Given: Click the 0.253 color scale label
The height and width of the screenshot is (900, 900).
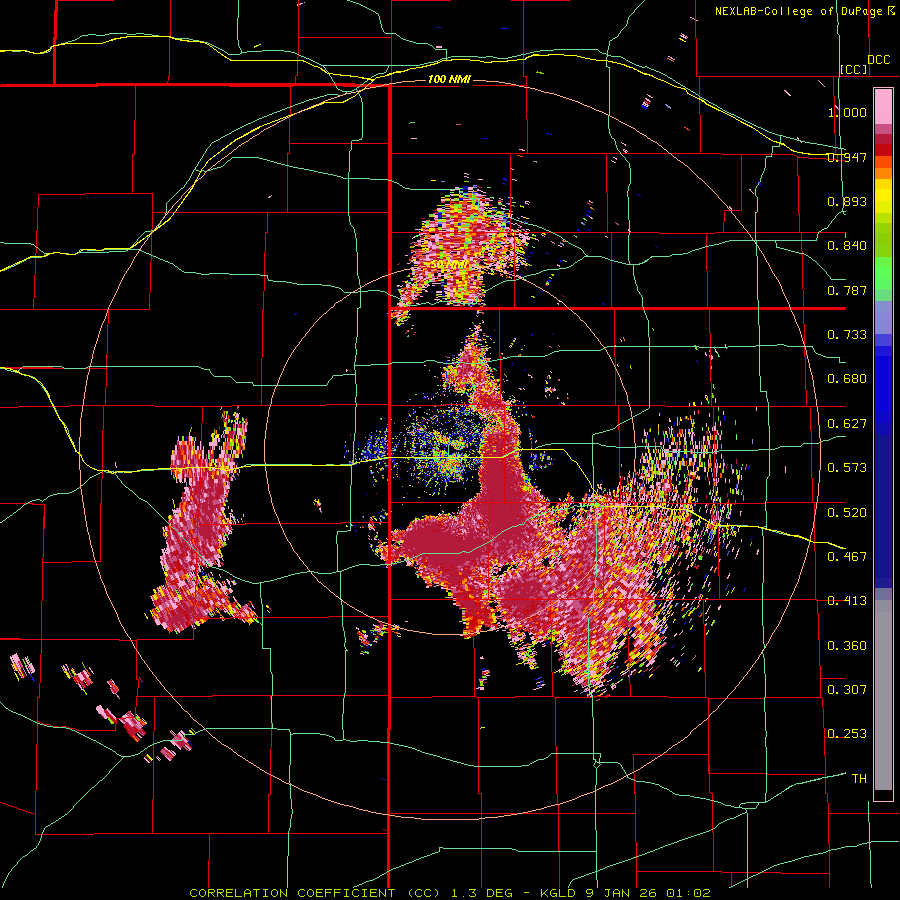Looking at the screenshot, I should point(847,734).
